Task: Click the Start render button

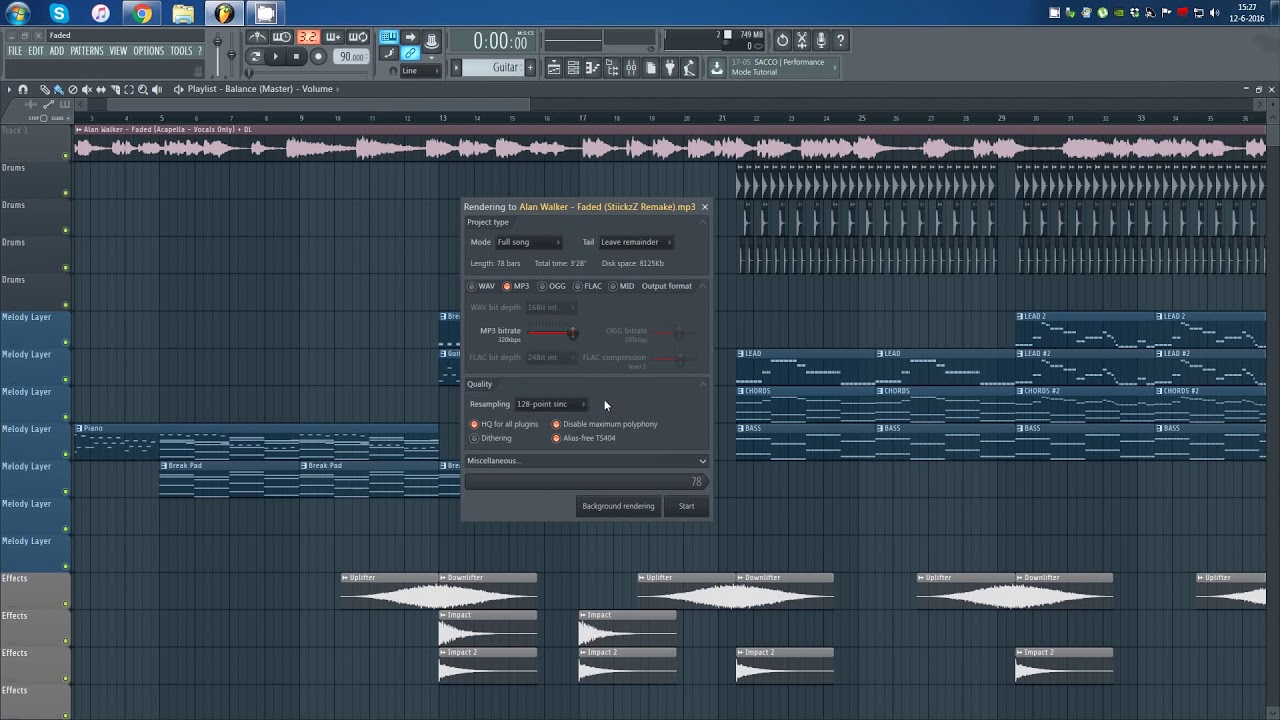Action: pos(686,506)
